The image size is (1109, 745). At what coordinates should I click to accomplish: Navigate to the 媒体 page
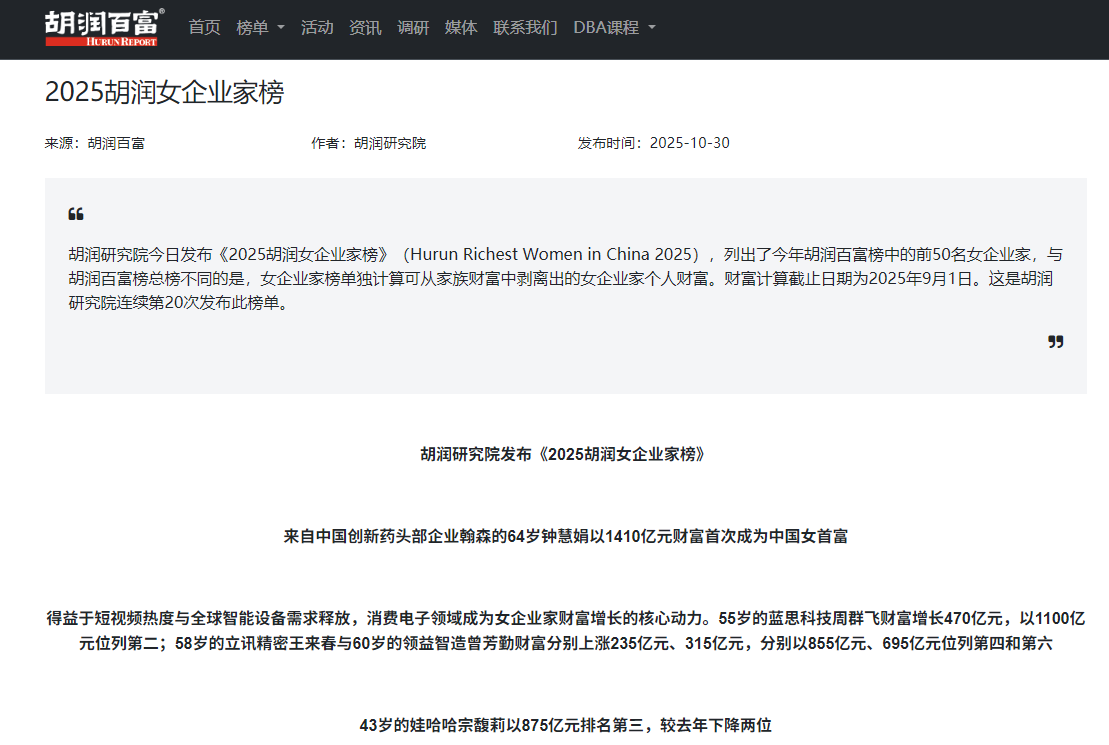pos(461,28)
